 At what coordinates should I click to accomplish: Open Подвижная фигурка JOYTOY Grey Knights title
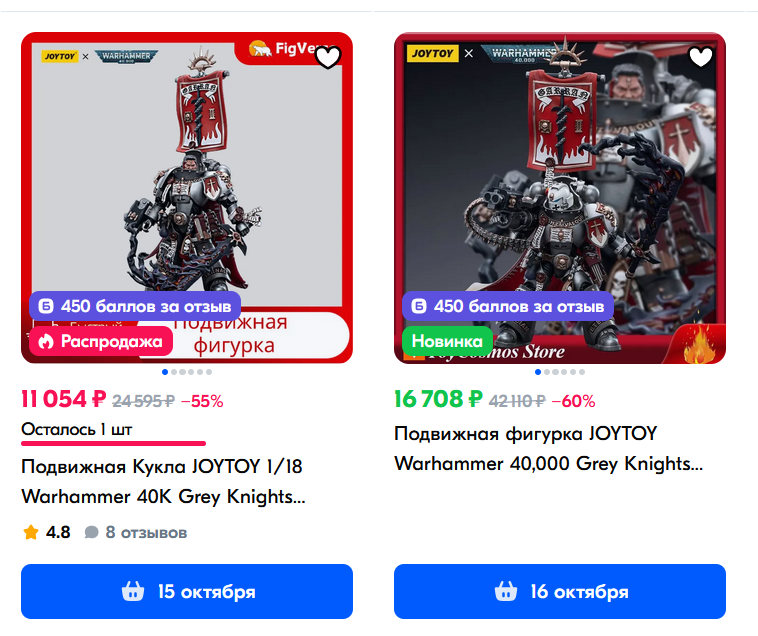click(549, 448)
